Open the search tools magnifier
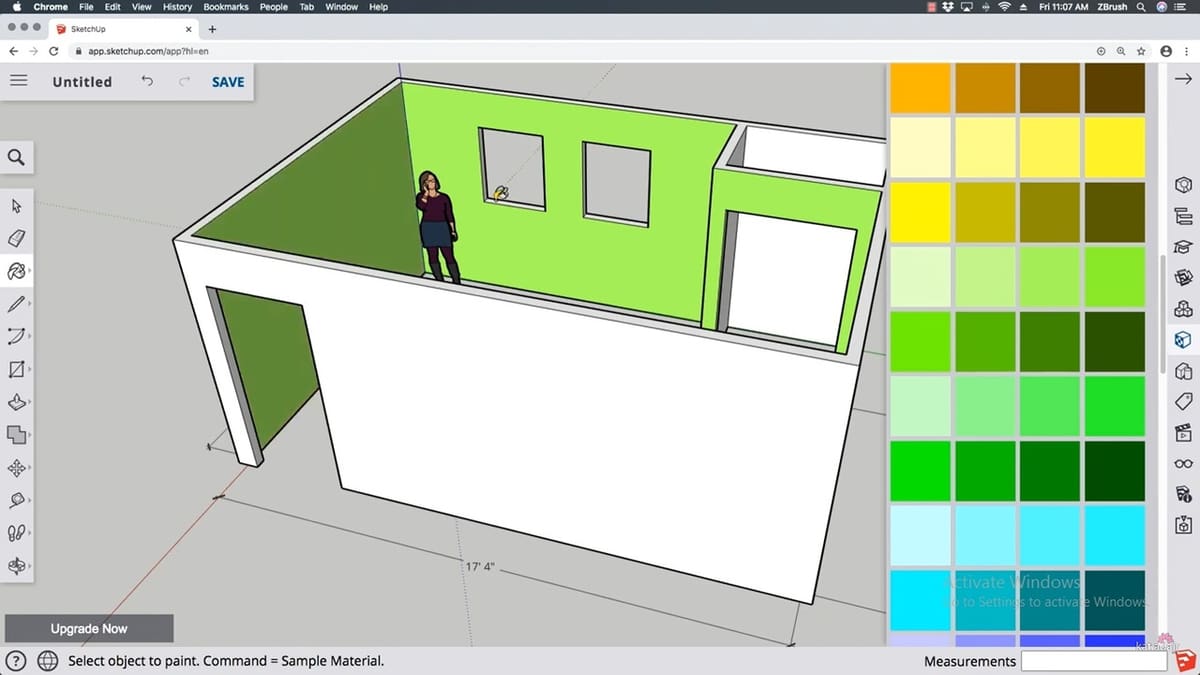Image resolution: width=1200 pixels, height=675 pixels. pyautogui.click(x=15, y=157)
